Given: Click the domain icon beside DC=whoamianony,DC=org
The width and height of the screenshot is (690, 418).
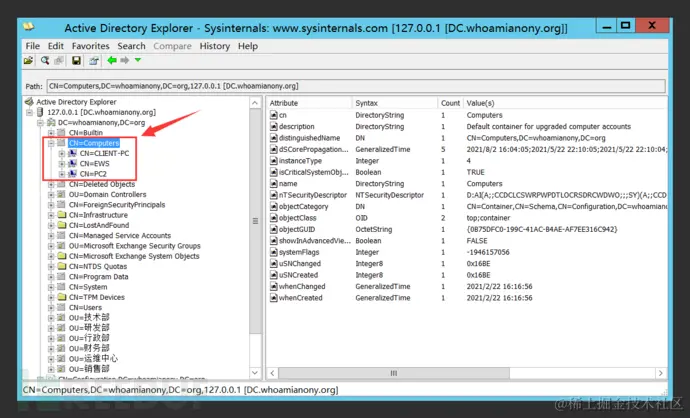Looking at the screenshot, I should (51, 122).
